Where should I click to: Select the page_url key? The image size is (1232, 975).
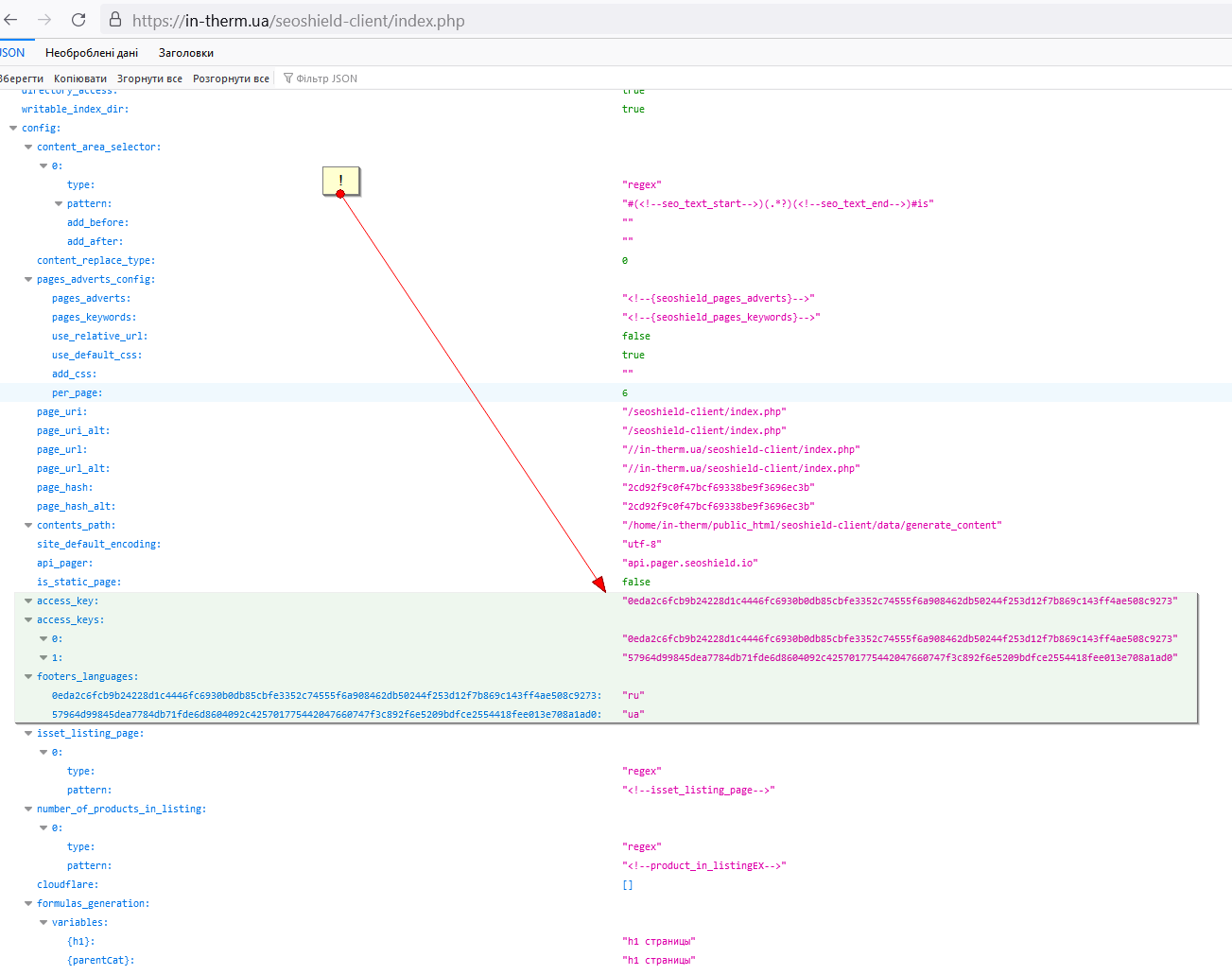(61, 450)
